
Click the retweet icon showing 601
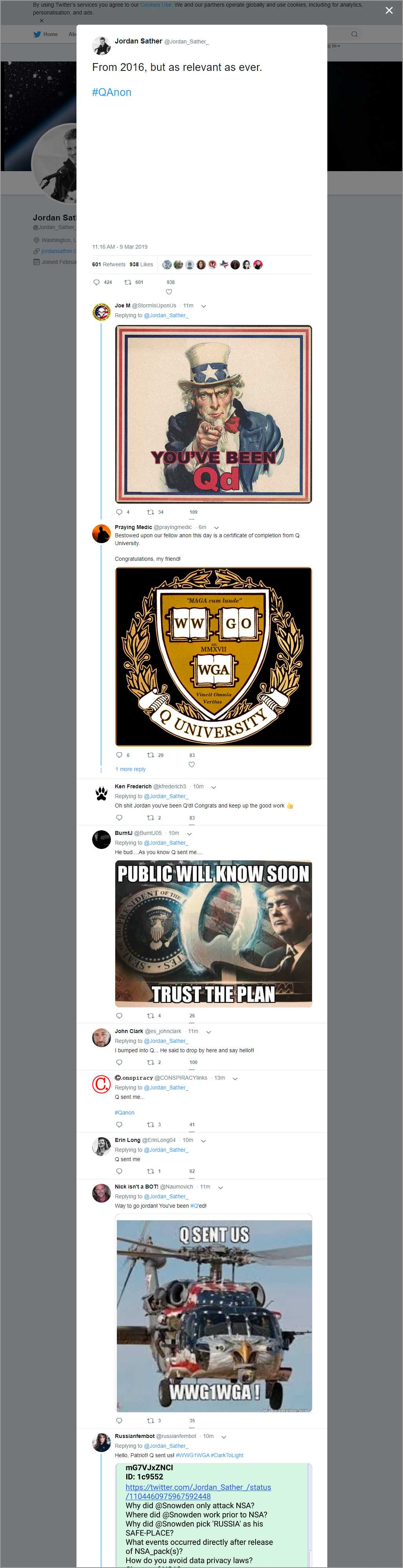pos(127,282)
